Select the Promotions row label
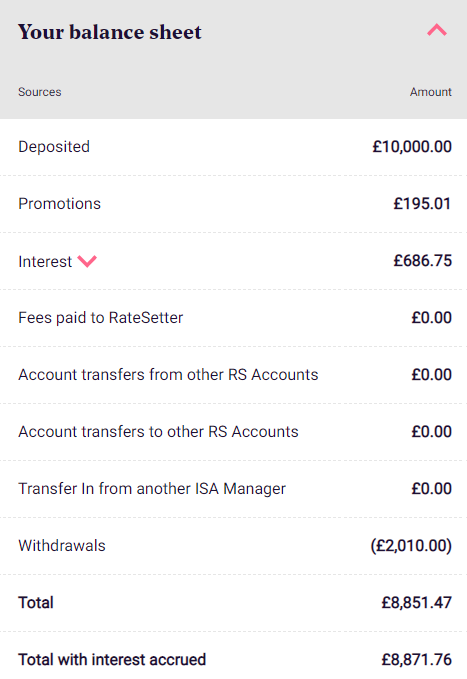Image resolution: width=467 pixels, height=679 pixels. pyautogui.click(x=59, y=204)
